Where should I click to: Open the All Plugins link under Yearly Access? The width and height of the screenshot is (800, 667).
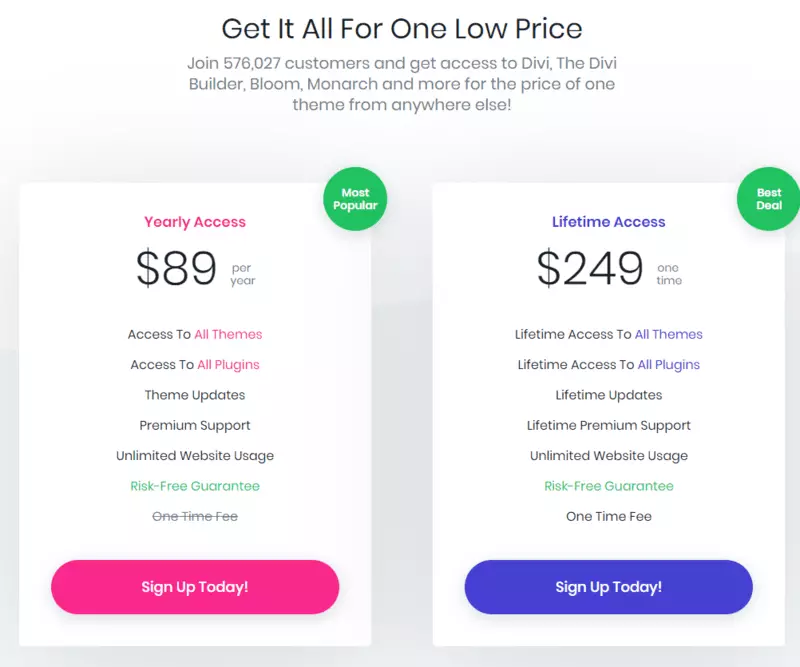click(227, 364)
